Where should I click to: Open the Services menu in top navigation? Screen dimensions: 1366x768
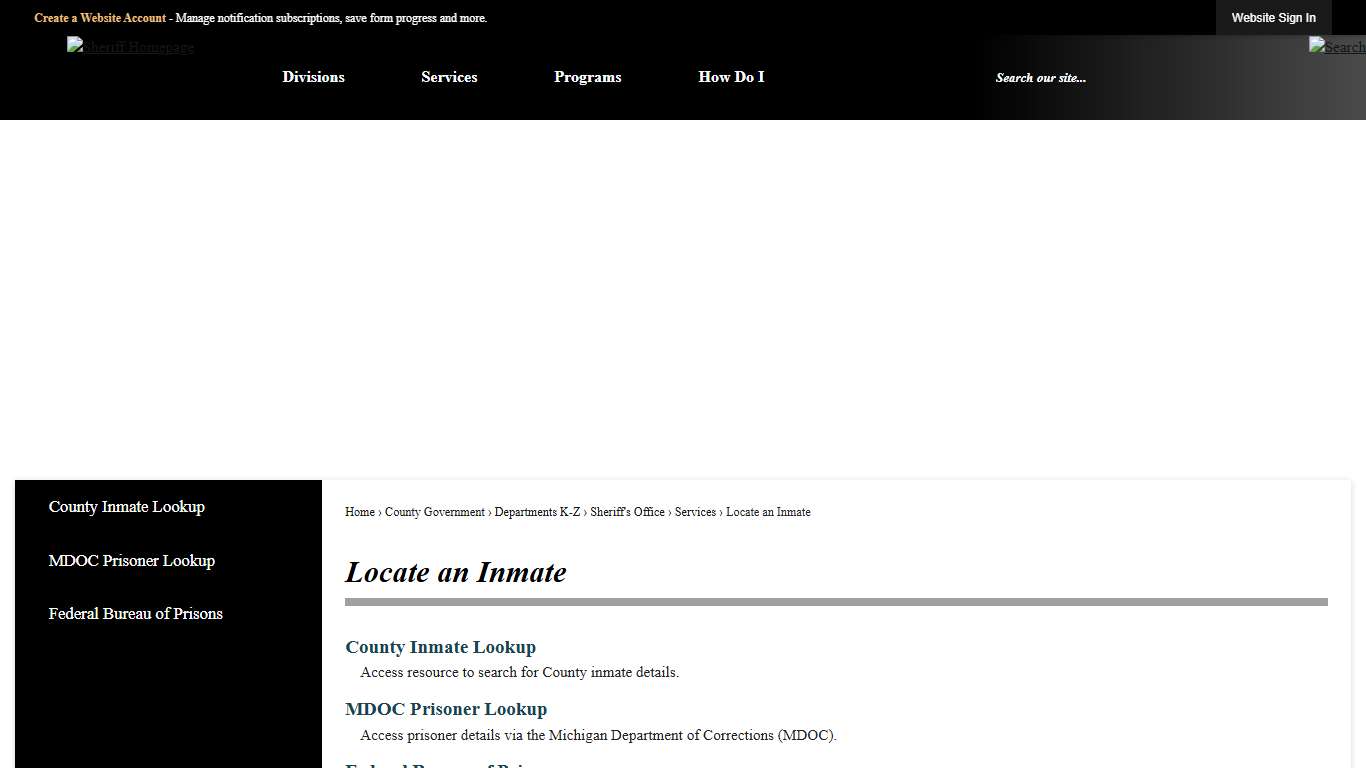449,77
